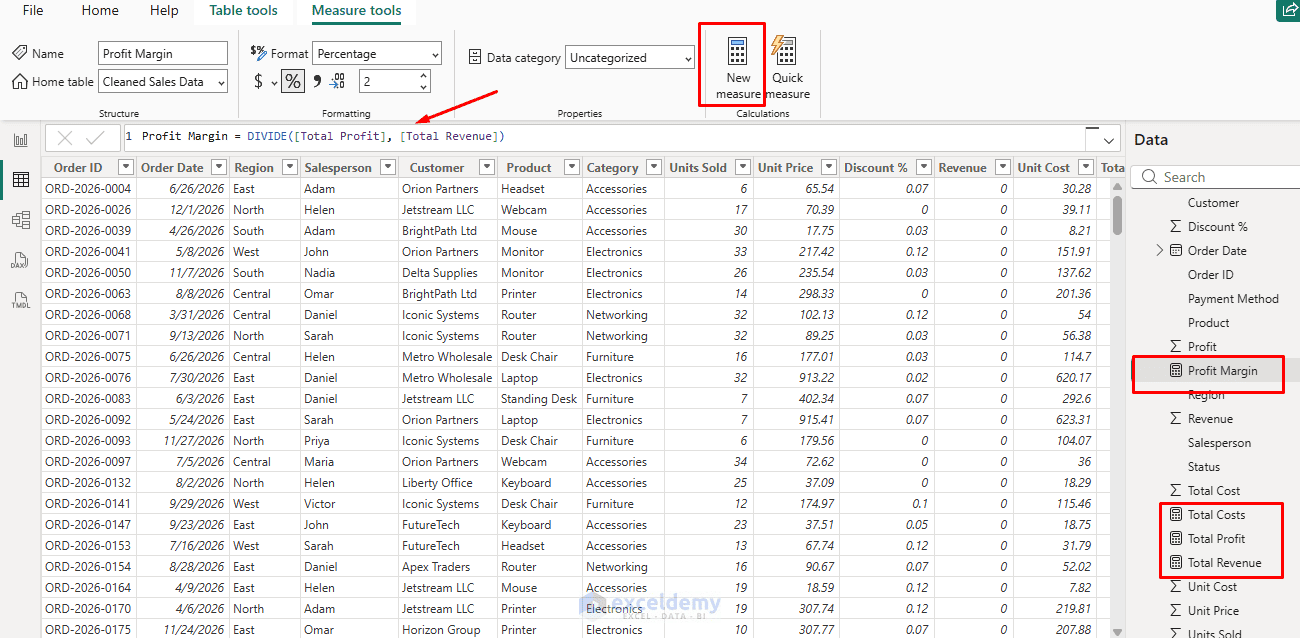Expand the Order Date hierarchy
The width and height of the screenshot is (1300, 638).
pyautogui.click(x=1160, y=251)
